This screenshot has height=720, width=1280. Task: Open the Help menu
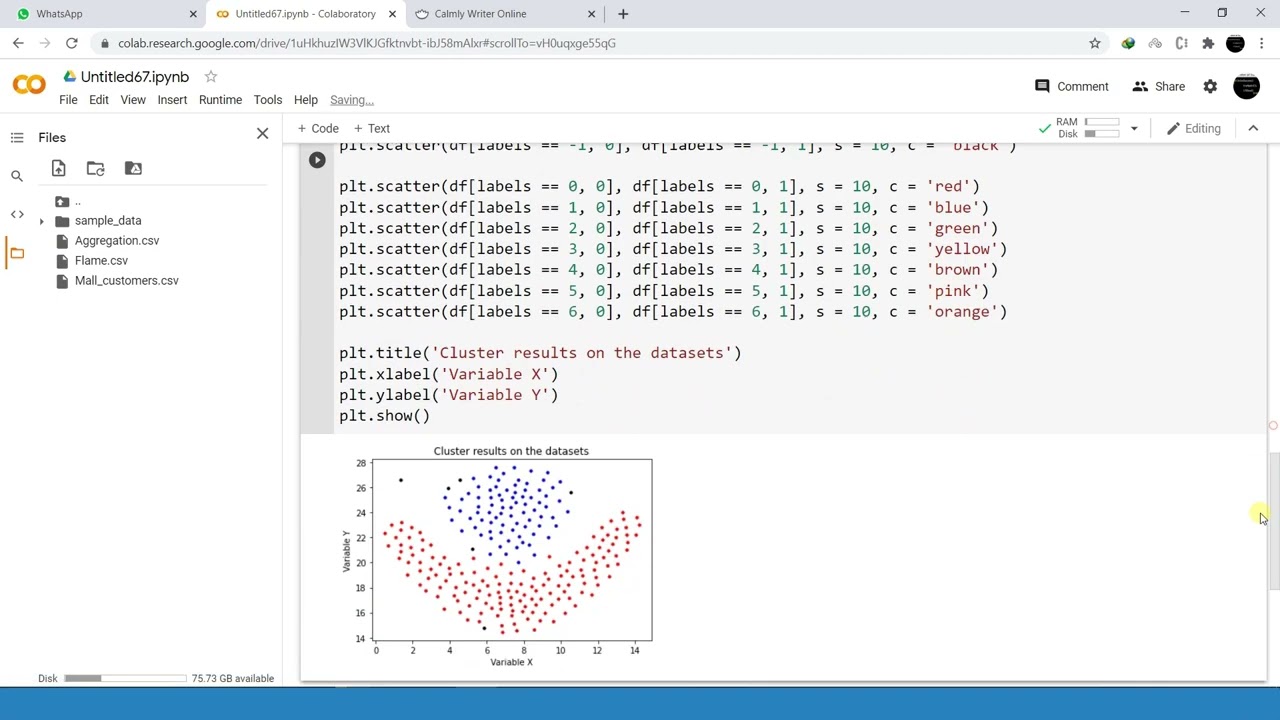pos(305,100)
